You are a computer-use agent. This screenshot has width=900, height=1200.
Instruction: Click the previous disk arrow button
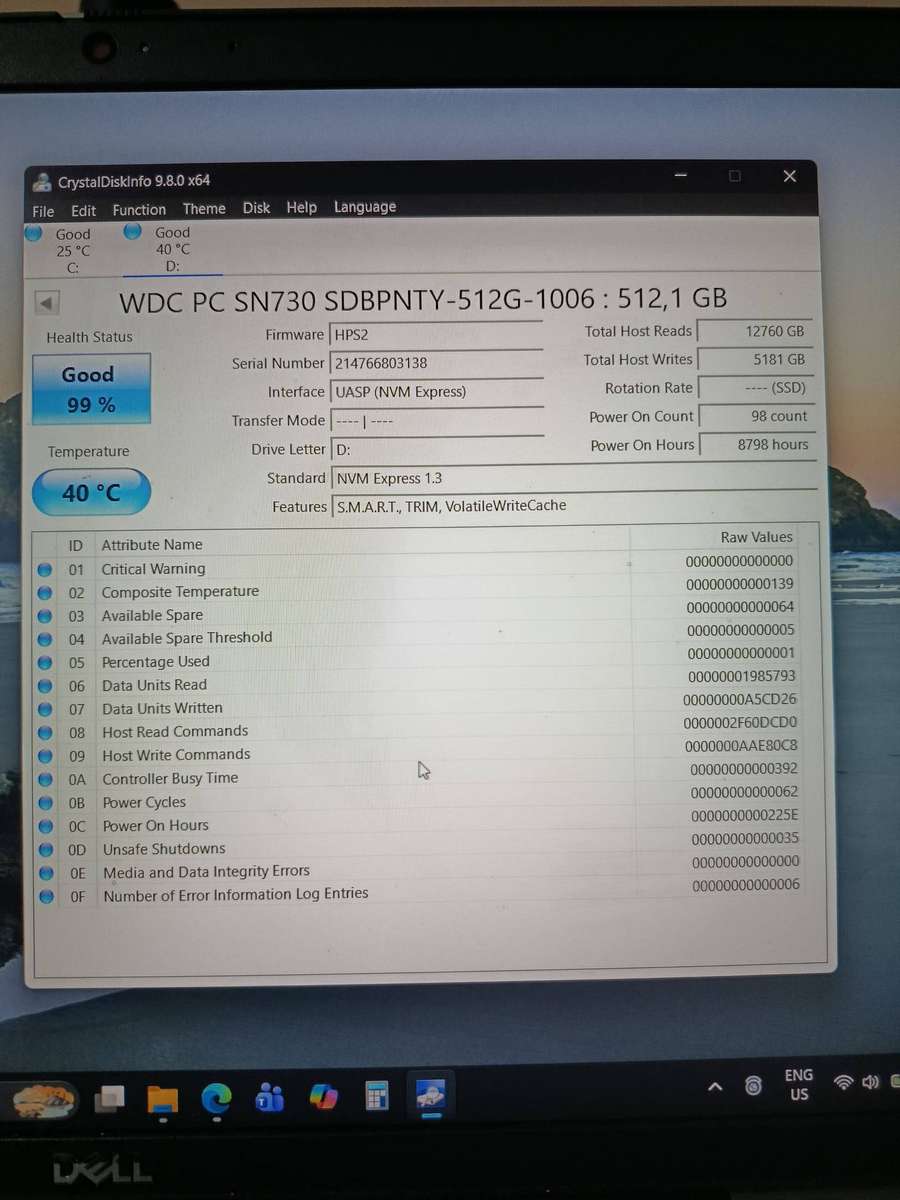coord(47,302)
